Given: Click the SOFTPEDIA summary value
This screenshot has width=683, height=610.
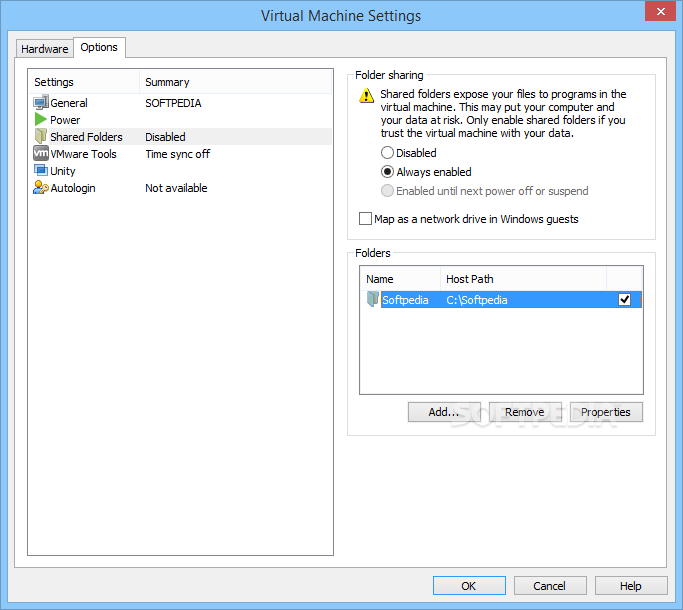Looking at the screenshot, I should (173, 103).
